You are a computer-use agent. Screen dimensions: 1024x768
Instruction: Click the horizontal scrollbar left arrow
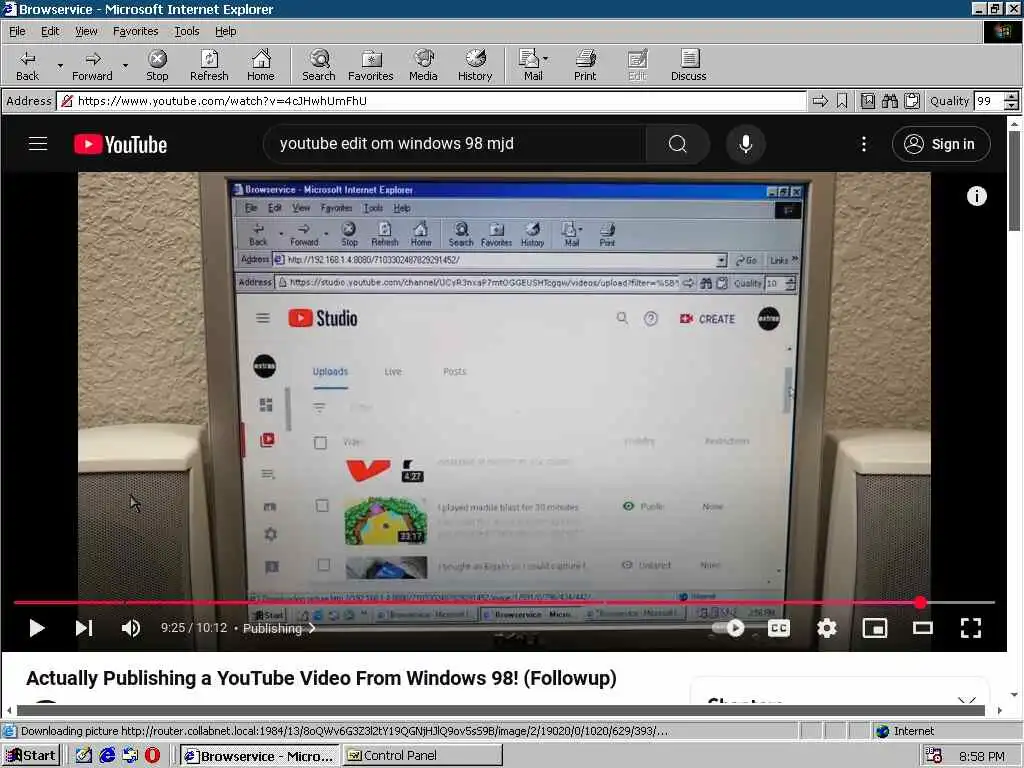9,711
